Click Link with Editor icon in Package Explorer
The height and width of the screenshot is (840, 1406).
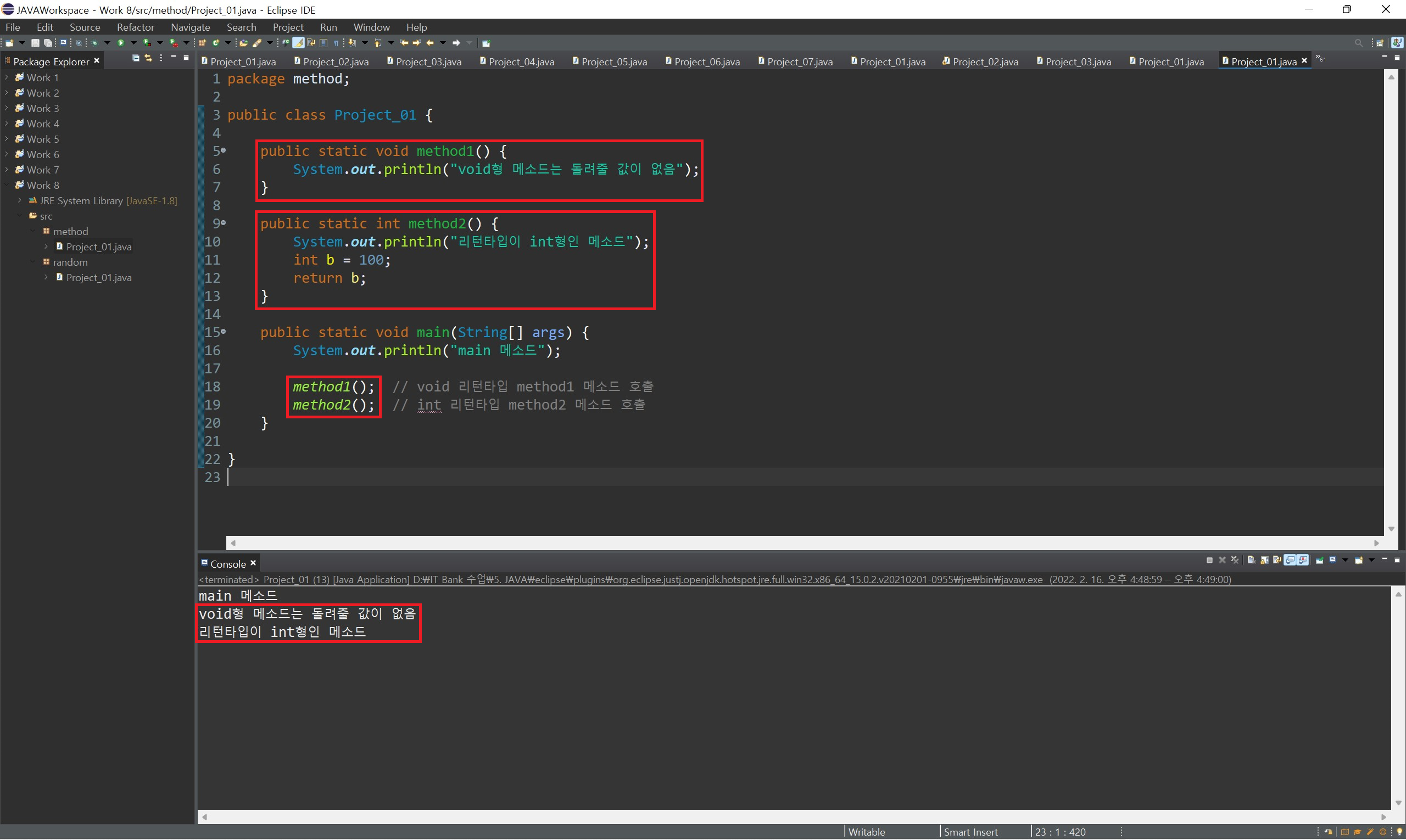(x=148, y=58)
